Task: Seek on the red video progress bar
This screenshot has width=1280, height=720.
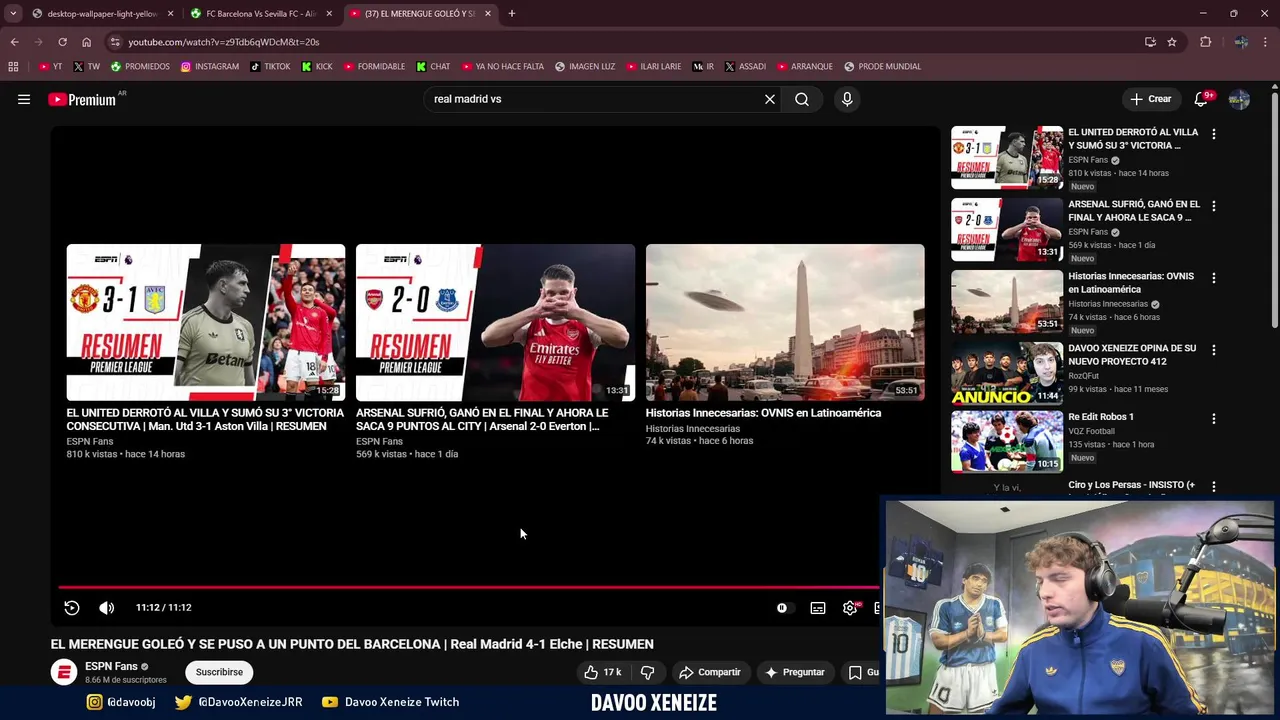Action: pos(468,588)
